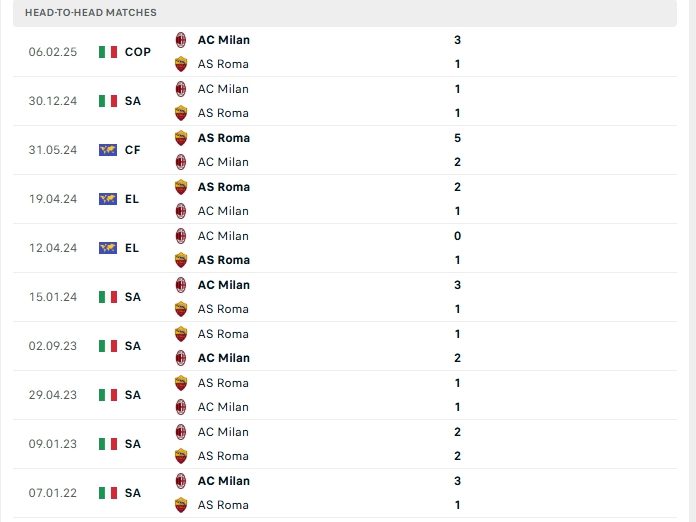Select AC Milan name in 15.01.24 match
This screenshot has width=696, height=522.
(224, 285)
